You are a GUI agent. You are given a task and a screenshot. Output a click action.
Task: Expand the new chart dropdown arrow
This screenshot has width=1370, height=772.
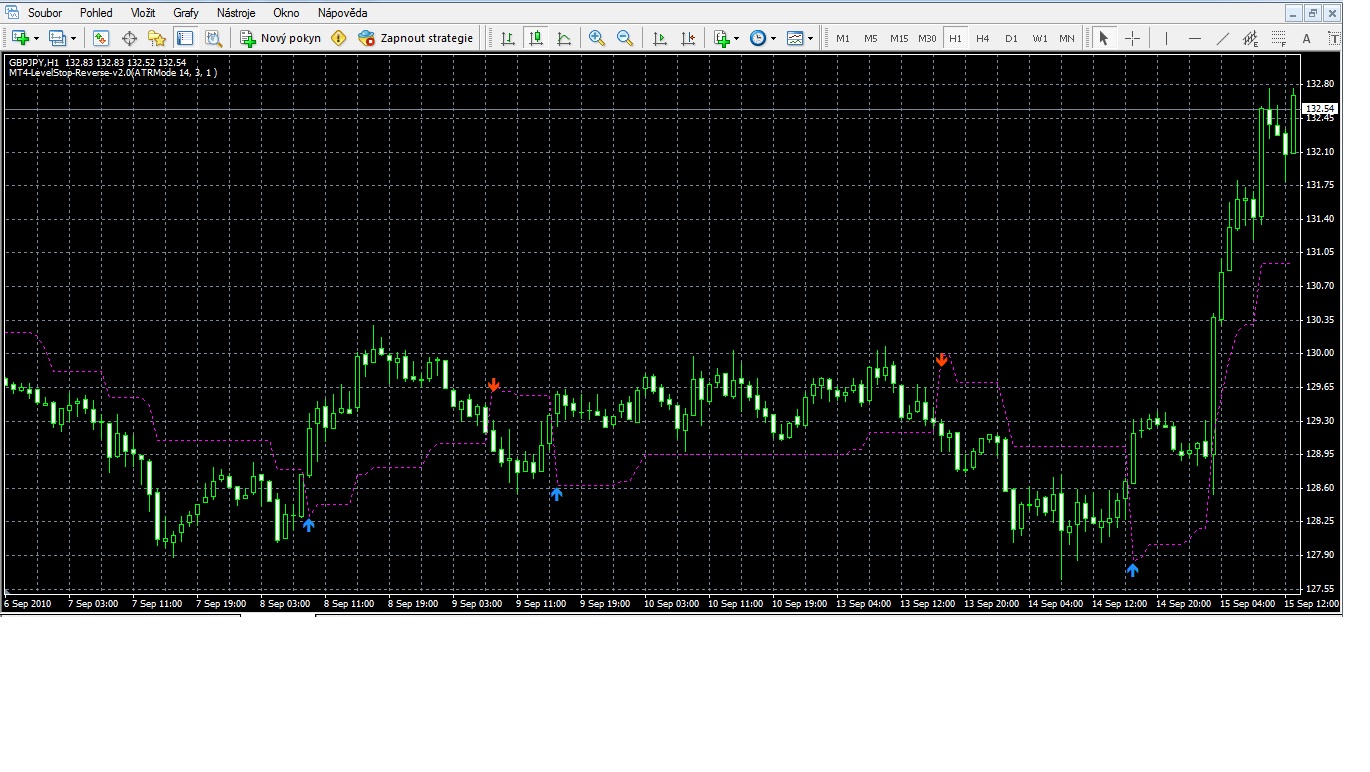37,38
